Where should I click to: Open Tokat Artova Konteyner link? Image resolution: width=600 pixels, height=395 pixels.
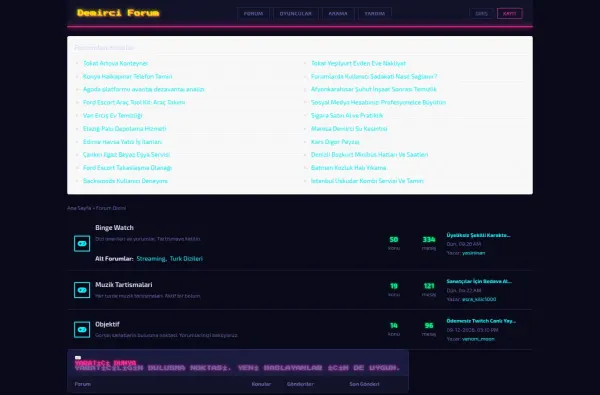click(116, 63)
